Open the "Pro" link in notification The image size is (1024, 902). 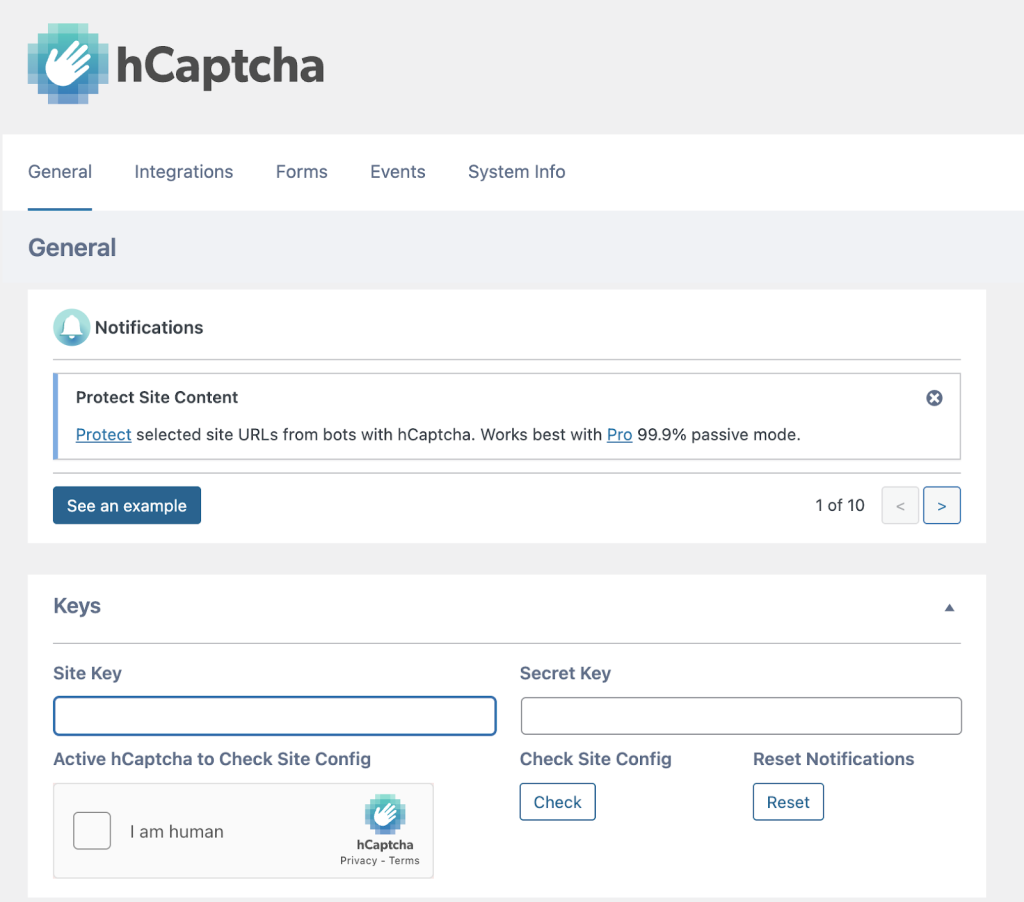619,435
